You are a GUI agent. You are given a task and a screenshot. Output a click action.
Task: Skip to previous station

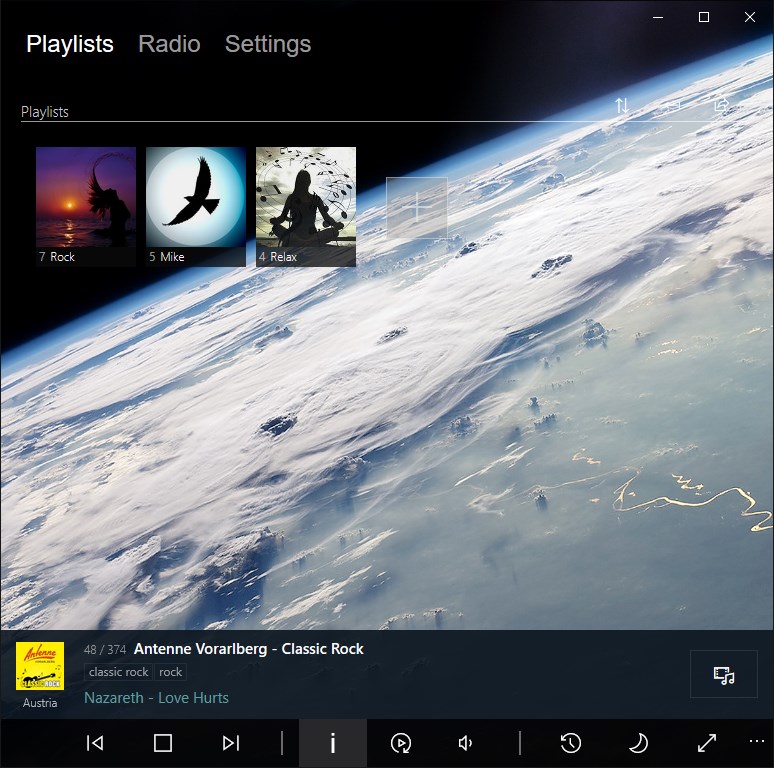pyautogui.click(x=95, y=743)
